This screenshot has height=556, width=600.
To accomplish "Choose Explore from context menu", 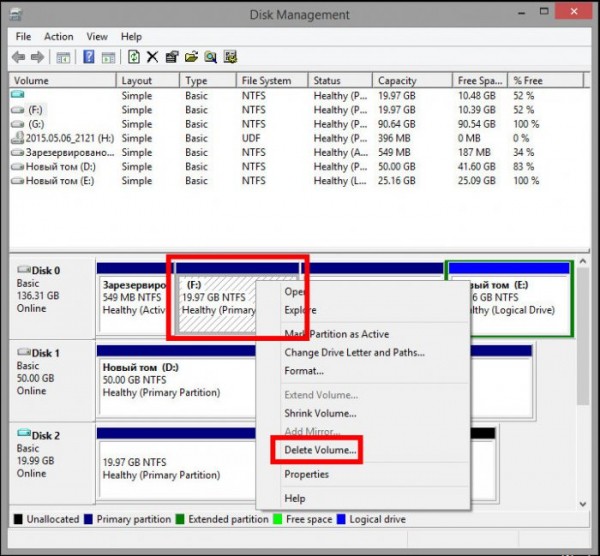I will 300,310.
